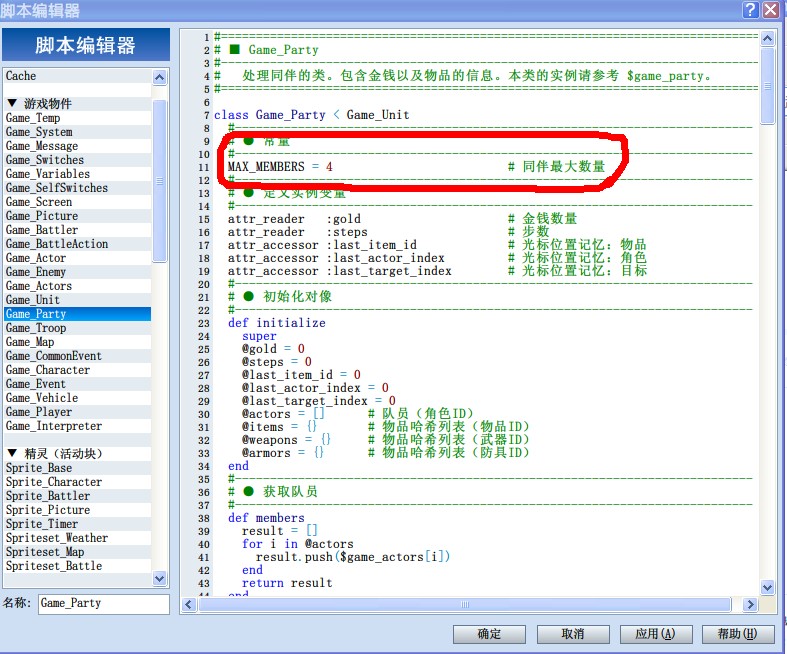Select the Game_BattleAction script
This screenshot has height=654, width=787.
[x=77, y=244]
